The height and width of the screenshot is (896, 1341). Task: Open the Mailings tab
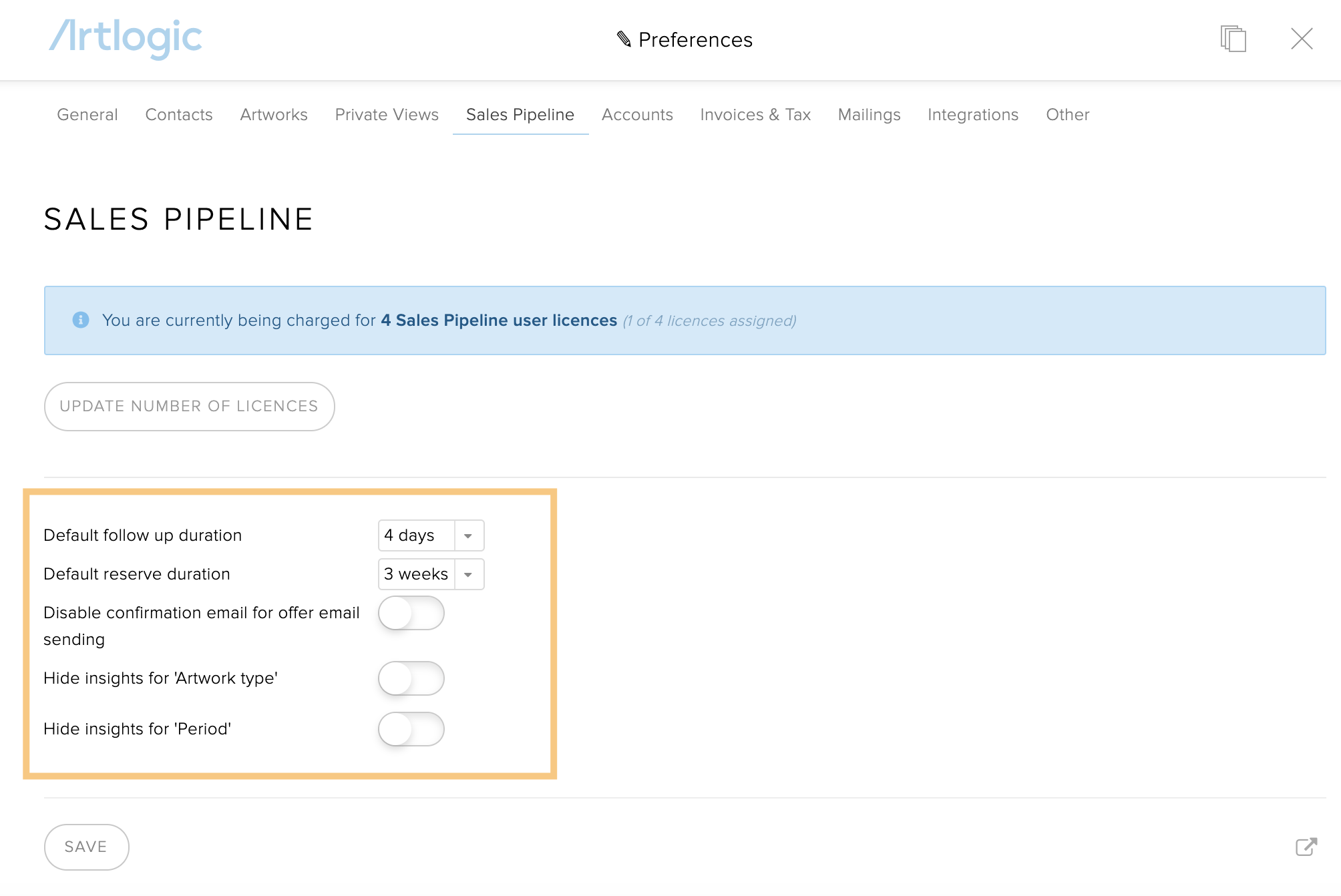tap(869, 115)
